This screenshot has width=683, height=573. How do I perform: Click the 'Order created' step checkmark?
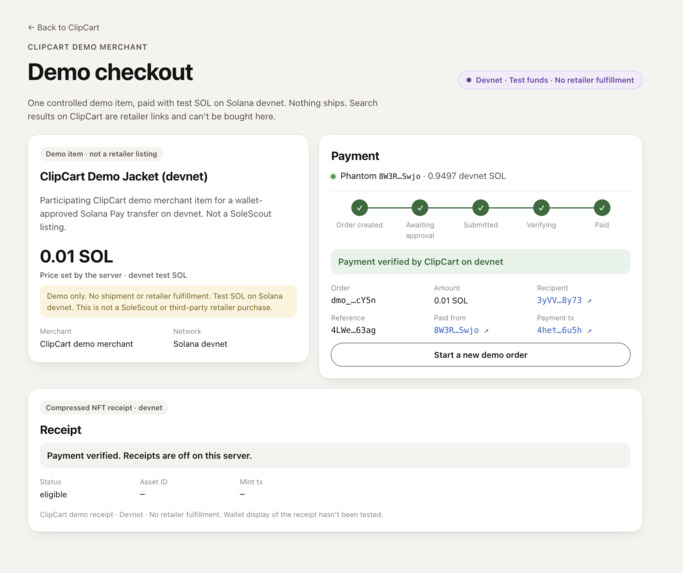(359, 208)
